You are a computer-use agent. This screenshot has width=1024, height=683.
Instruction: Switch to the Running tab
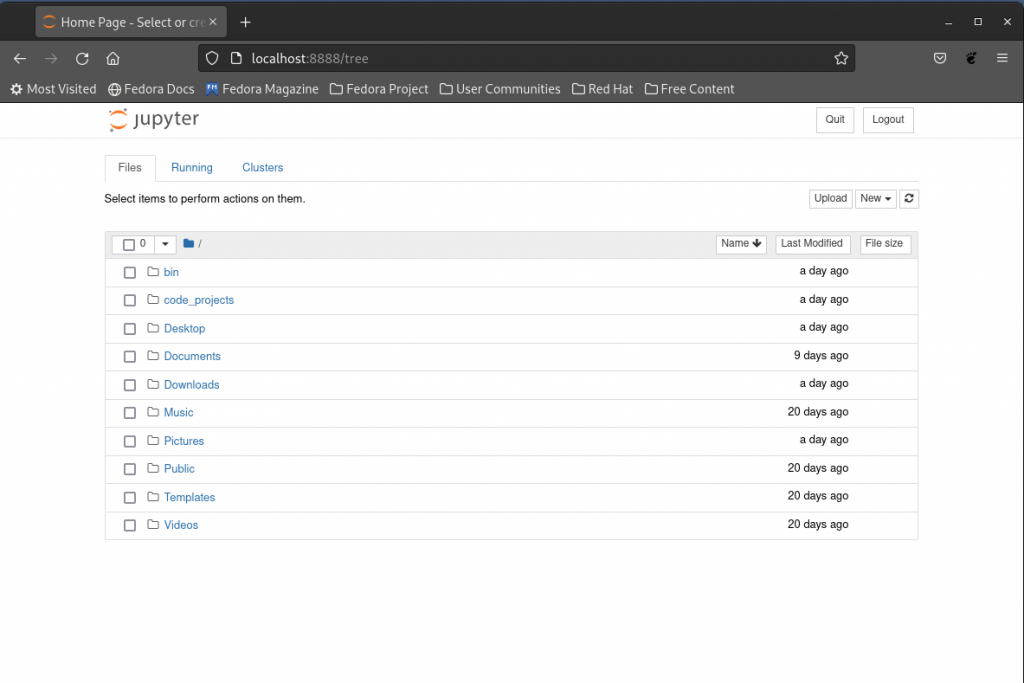(191, 168)
